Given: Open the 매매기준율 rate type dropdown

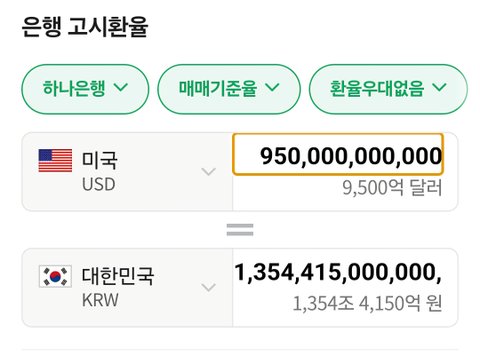Looking at the screenshot, I should tap(229, 89).
